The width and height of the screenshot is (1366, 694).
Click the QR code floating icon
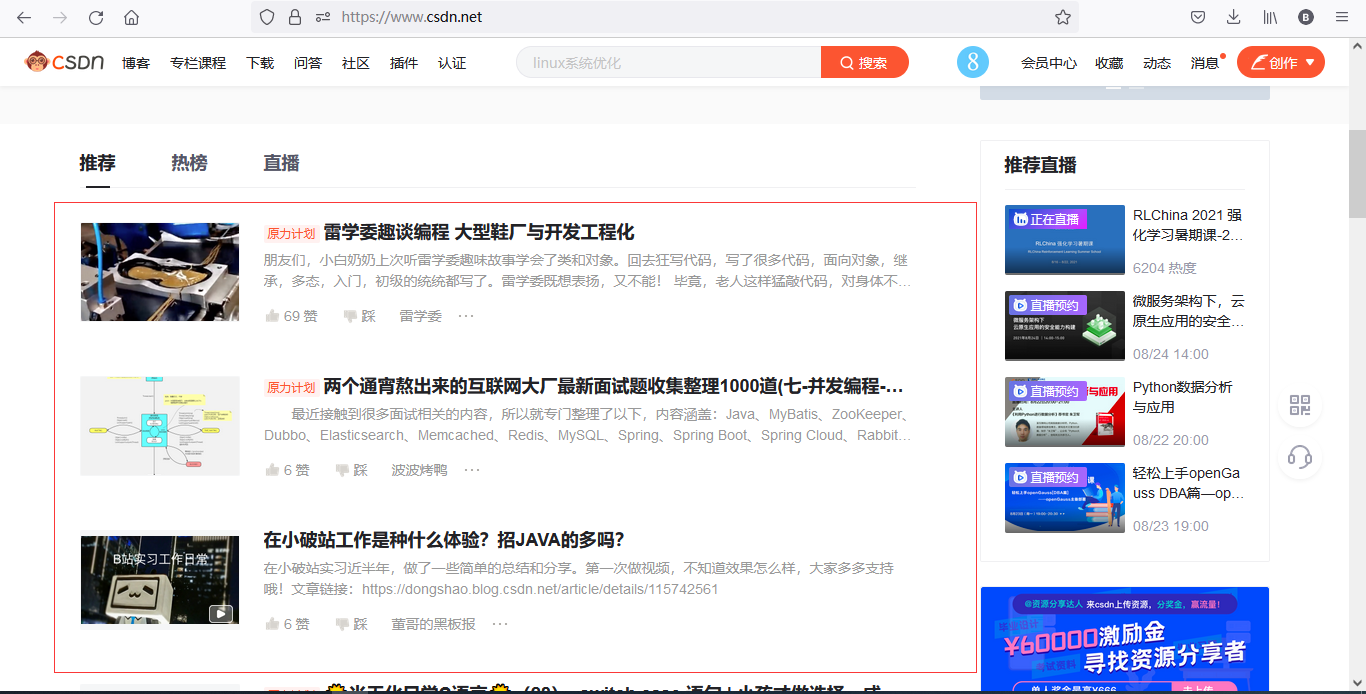pos(1300,405)
